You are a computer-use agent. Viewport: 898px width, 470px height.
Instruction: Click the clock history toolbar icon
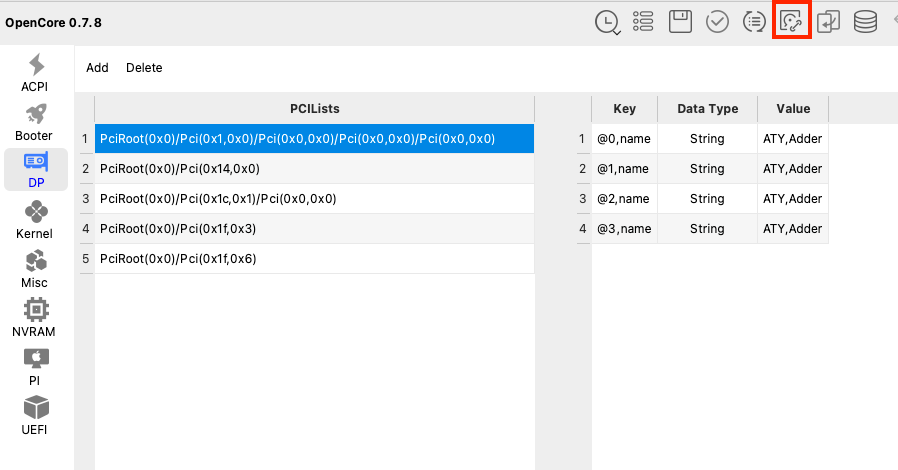tap(607, 22)
